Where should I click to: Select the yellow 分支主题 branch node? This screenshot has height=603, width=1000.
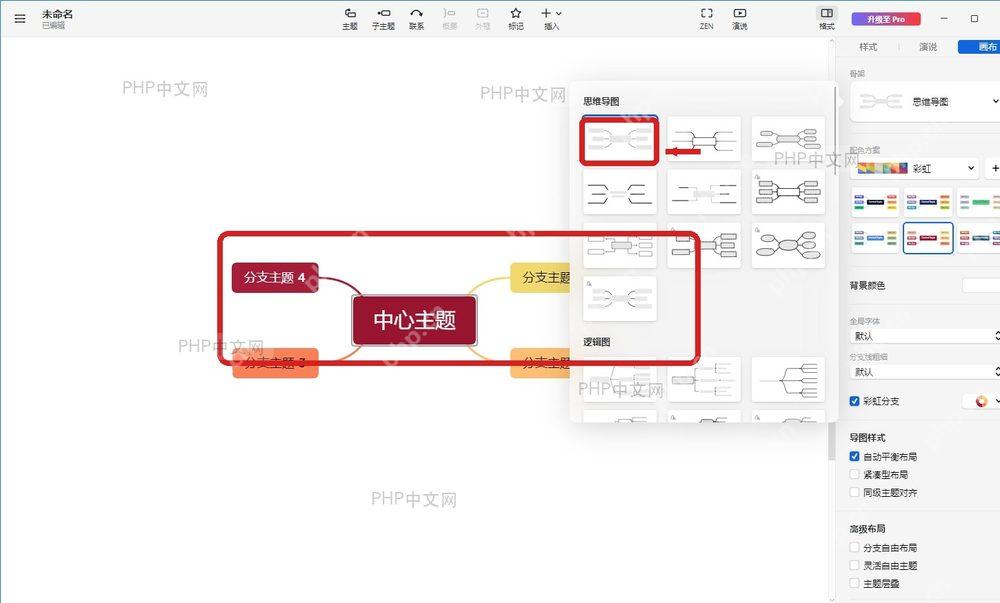coord(541,277)
